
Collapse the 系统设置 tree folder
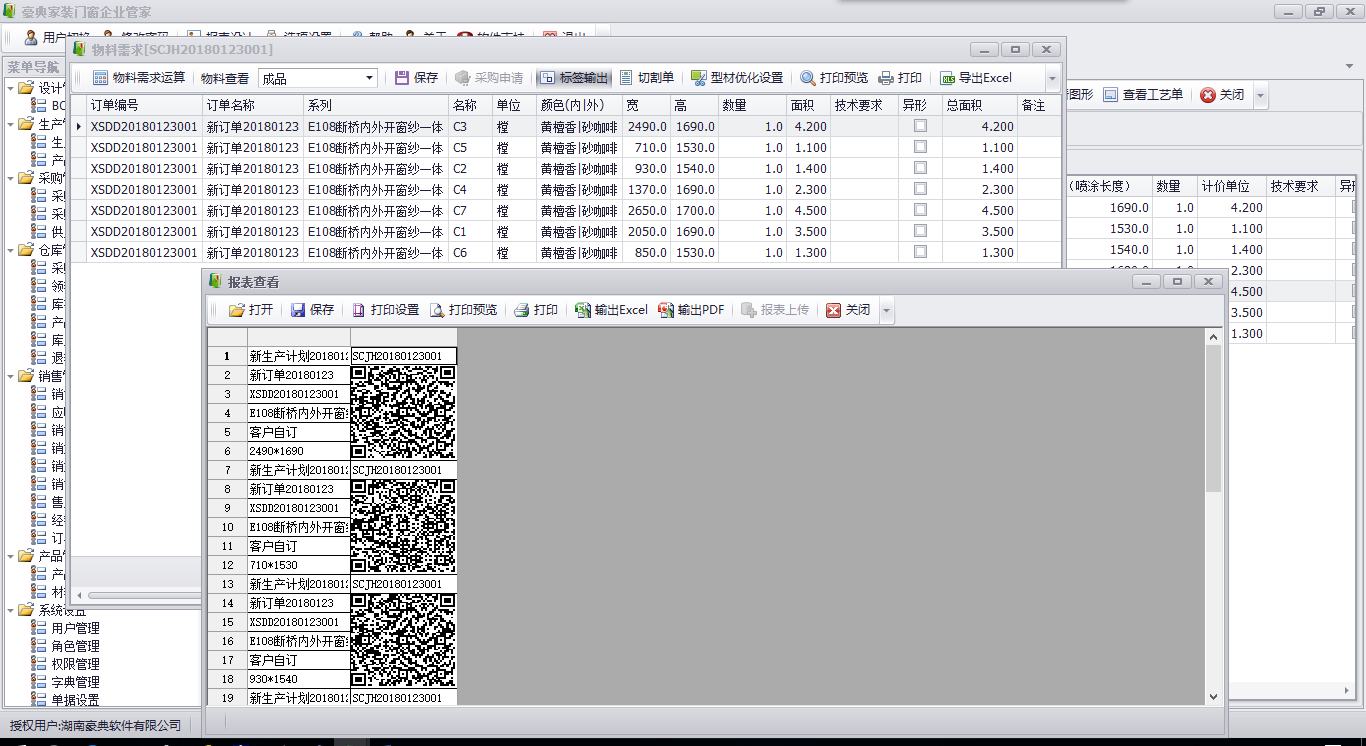point(9,610)
